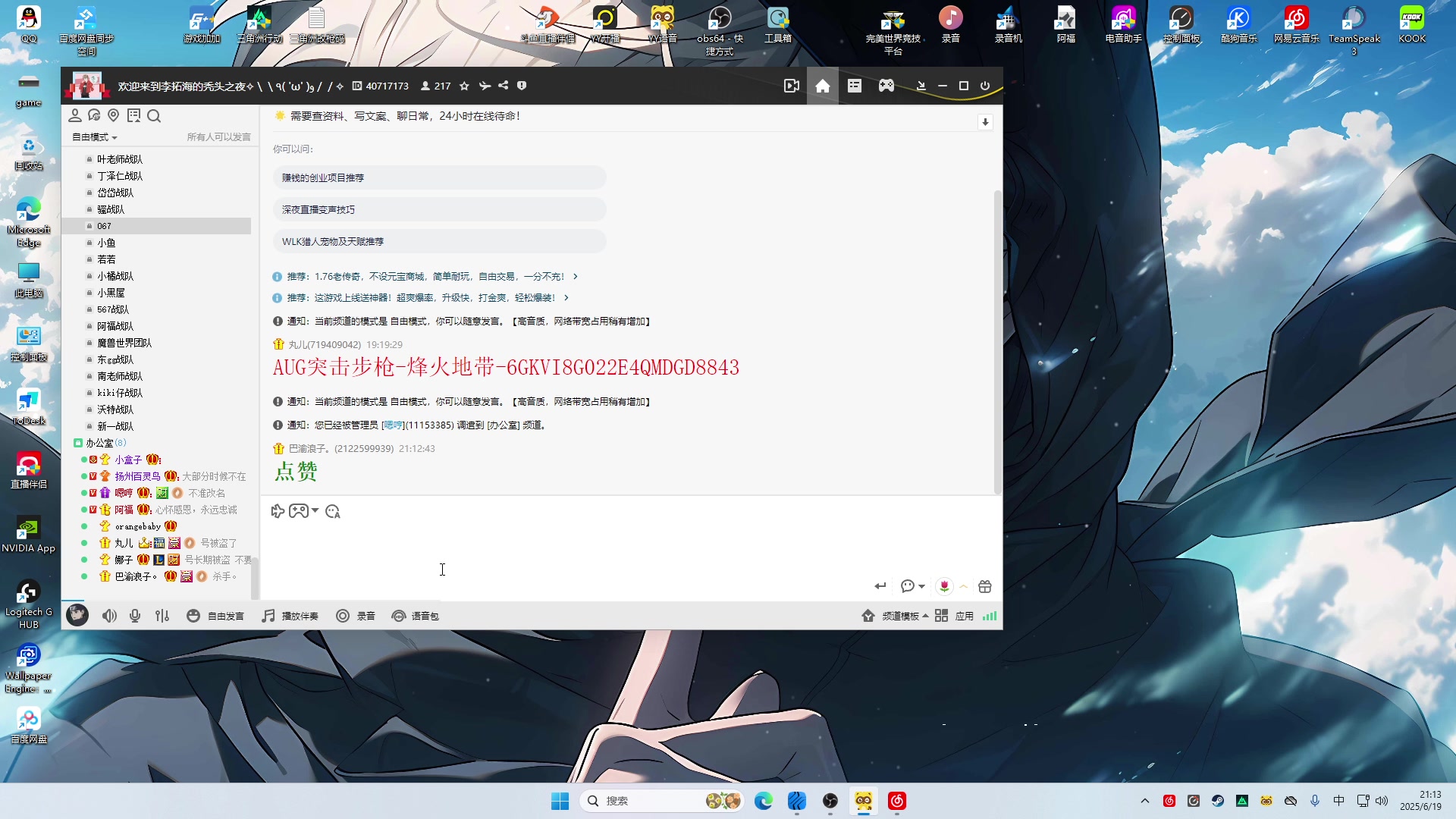Click the 嗯哼 admin name link in notice
This screenshot has height=819, width=1456.
[393, 425]
